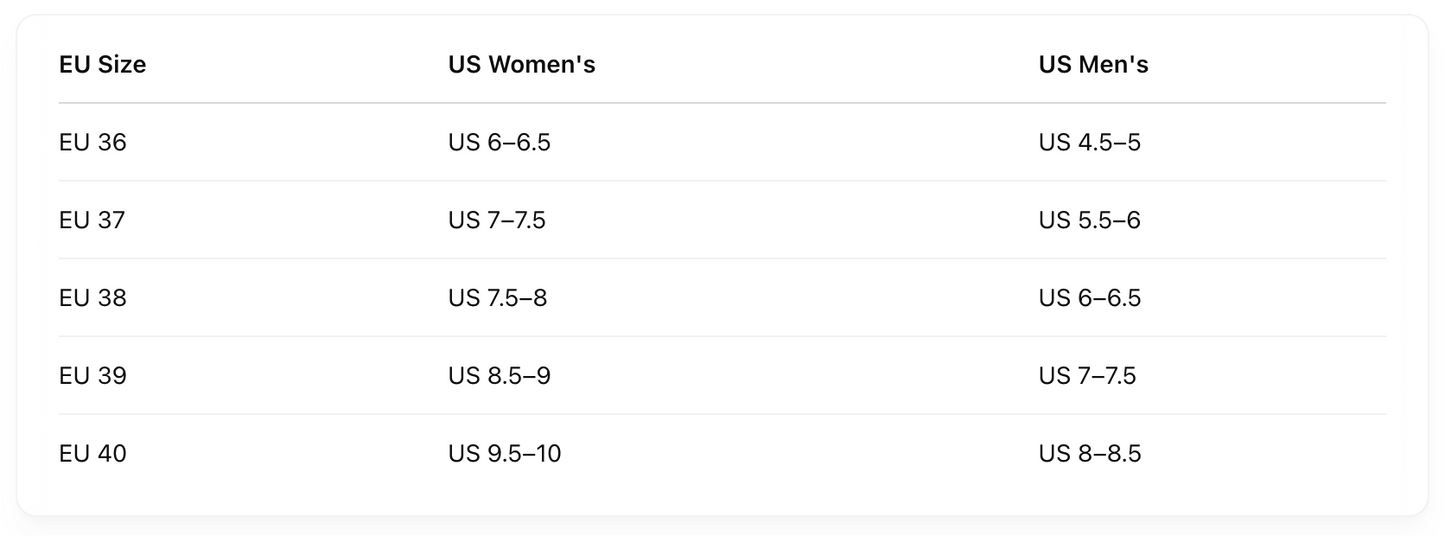Click women's US 6–6.5 in EU 36 row

click(499, 143)
